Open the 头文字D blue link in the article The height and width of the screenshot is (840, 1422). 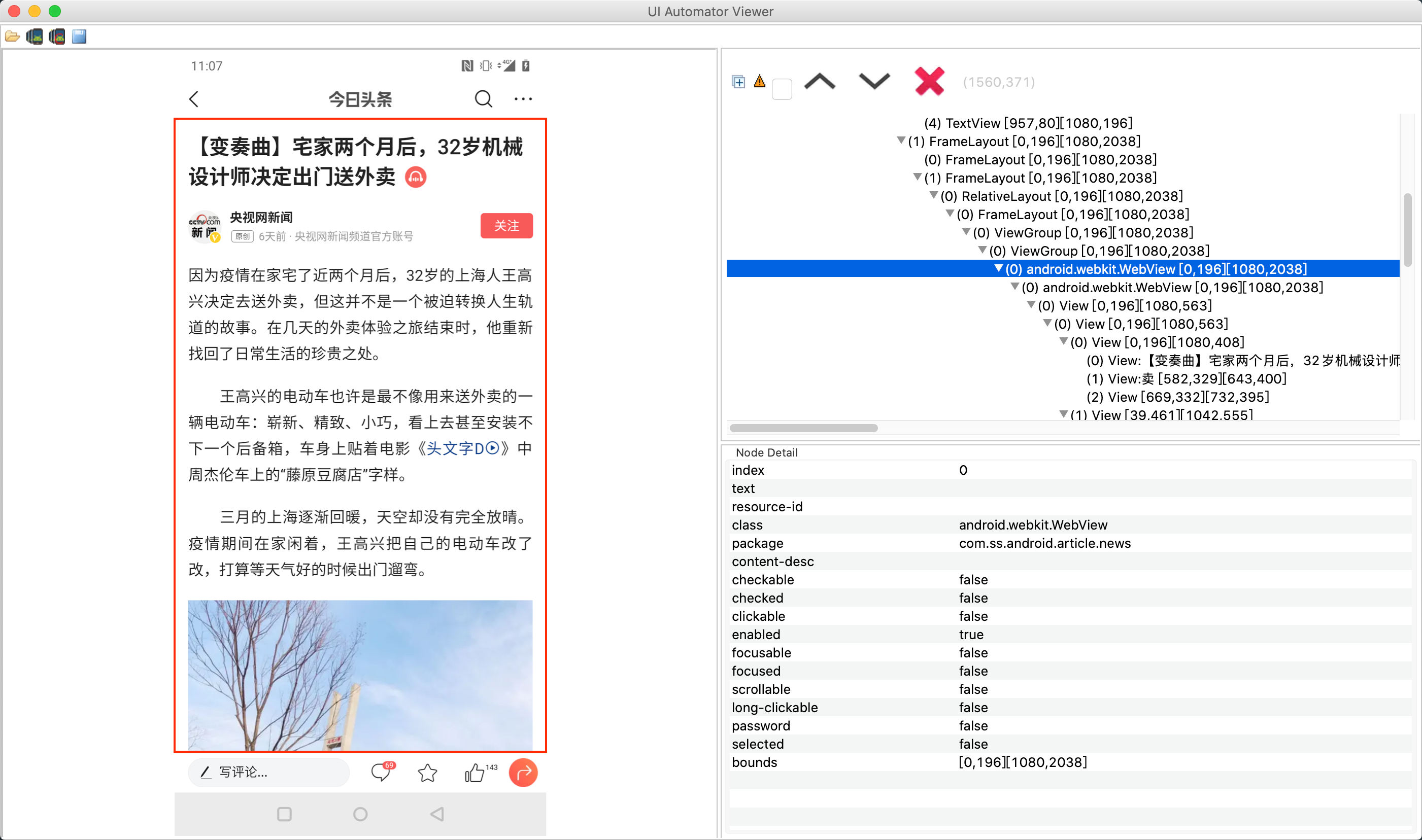(463, 448)
